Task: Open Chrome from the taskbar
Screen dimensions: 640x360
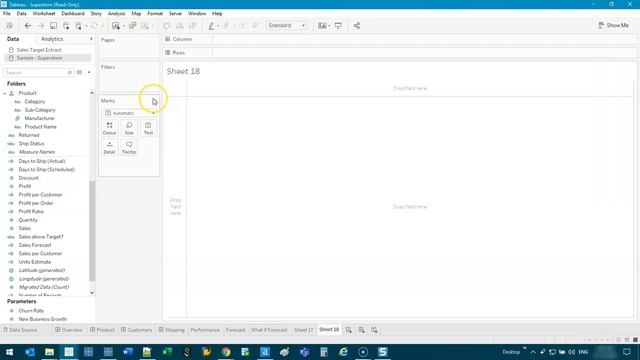Action: (x=226, y=352)
